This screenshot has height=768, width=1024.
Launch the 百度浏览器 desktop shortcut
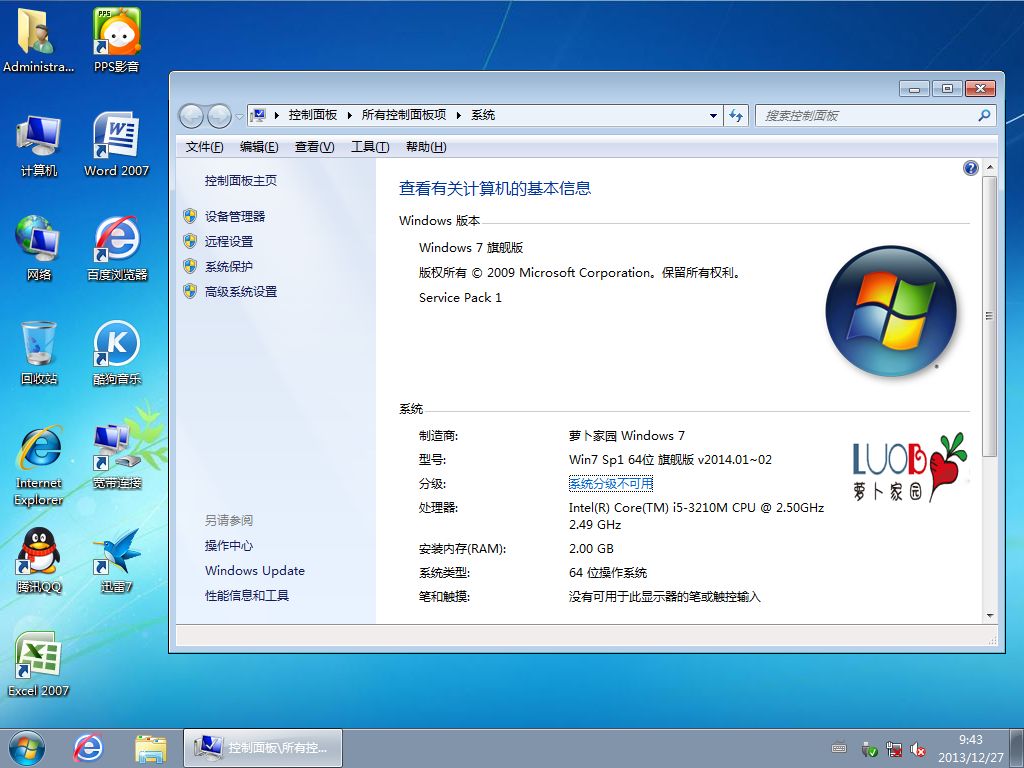pyautogui.click(x=117, y=248)
